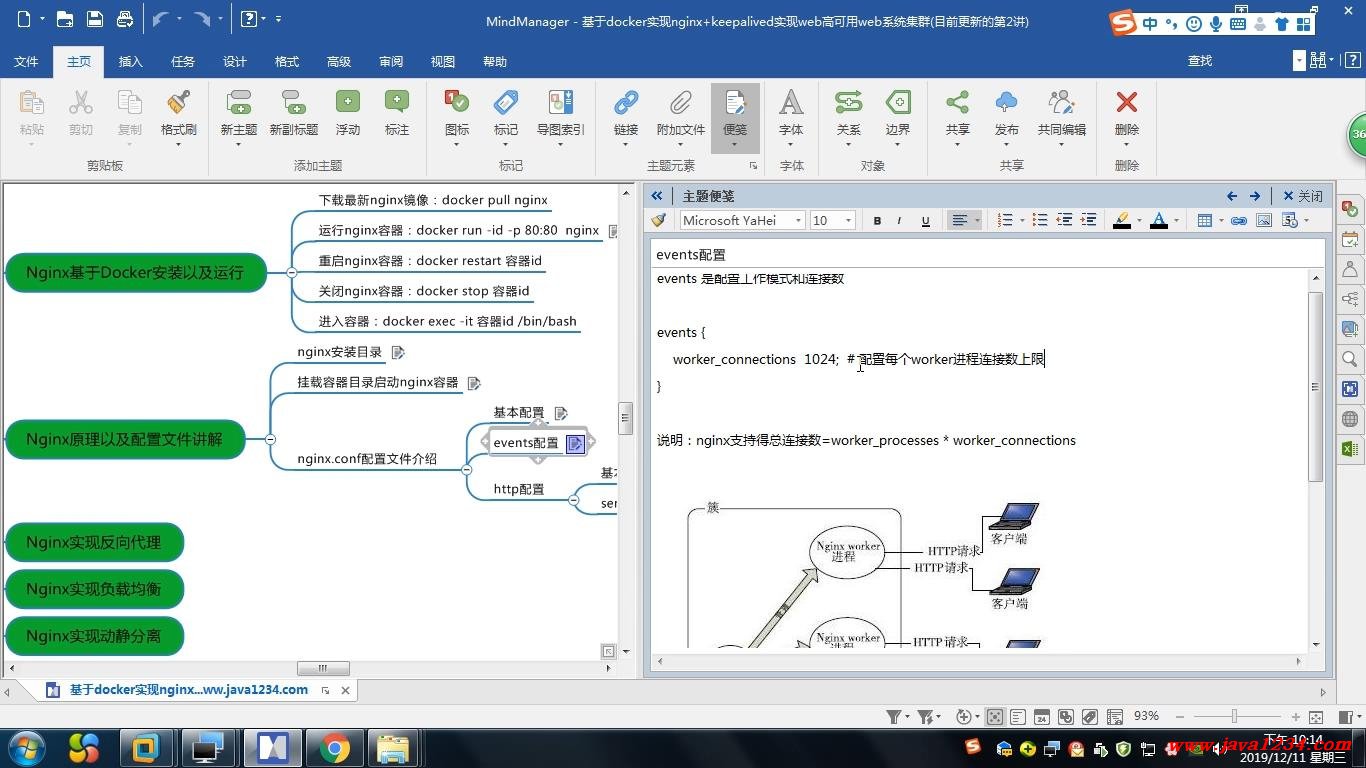Click the 剪切 (Cut) icon

coord(81,103)
